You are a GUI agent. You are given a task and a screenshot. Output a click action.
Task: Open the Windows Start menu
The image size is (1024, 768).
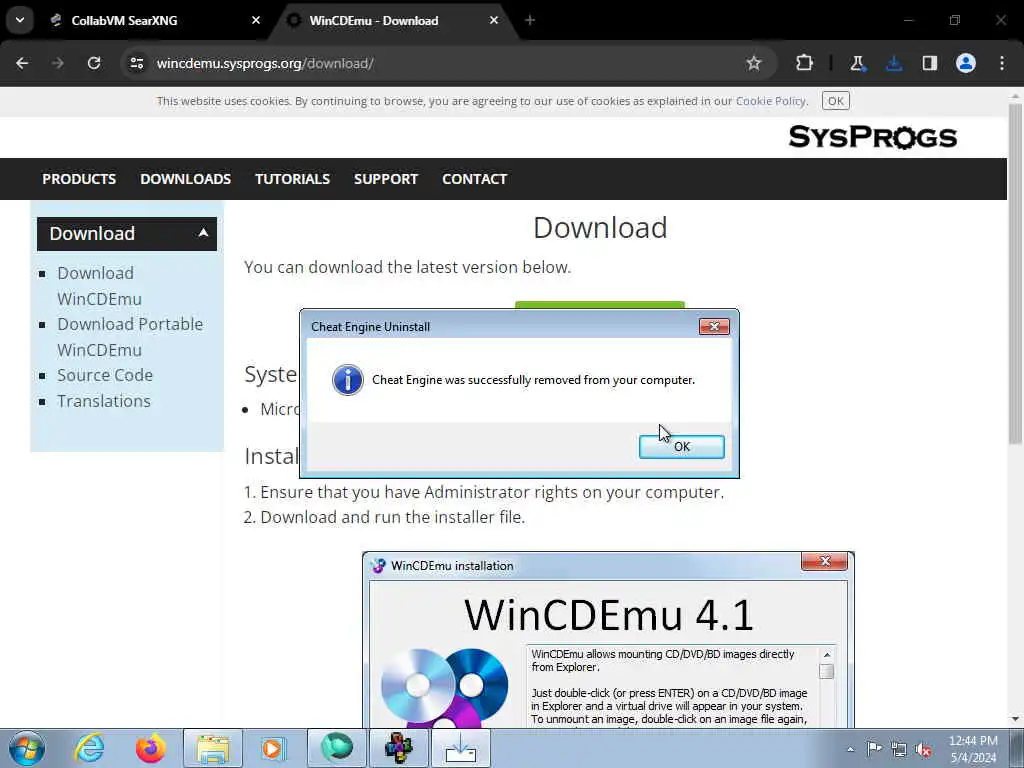pyautogui.click(x=27, y=748)
